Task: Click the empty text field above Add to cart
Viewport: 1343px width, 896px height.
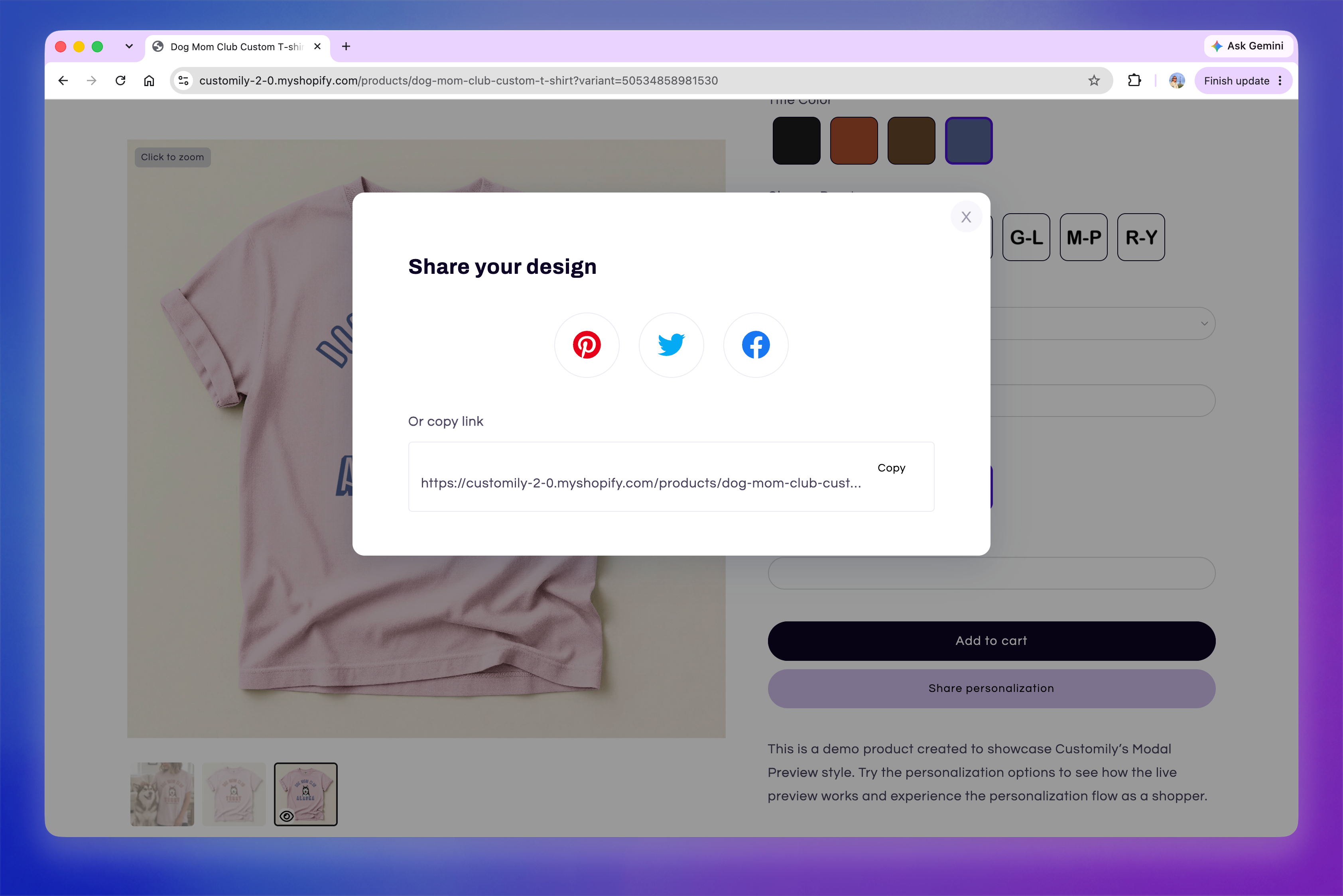Action: tap(991, 573)
